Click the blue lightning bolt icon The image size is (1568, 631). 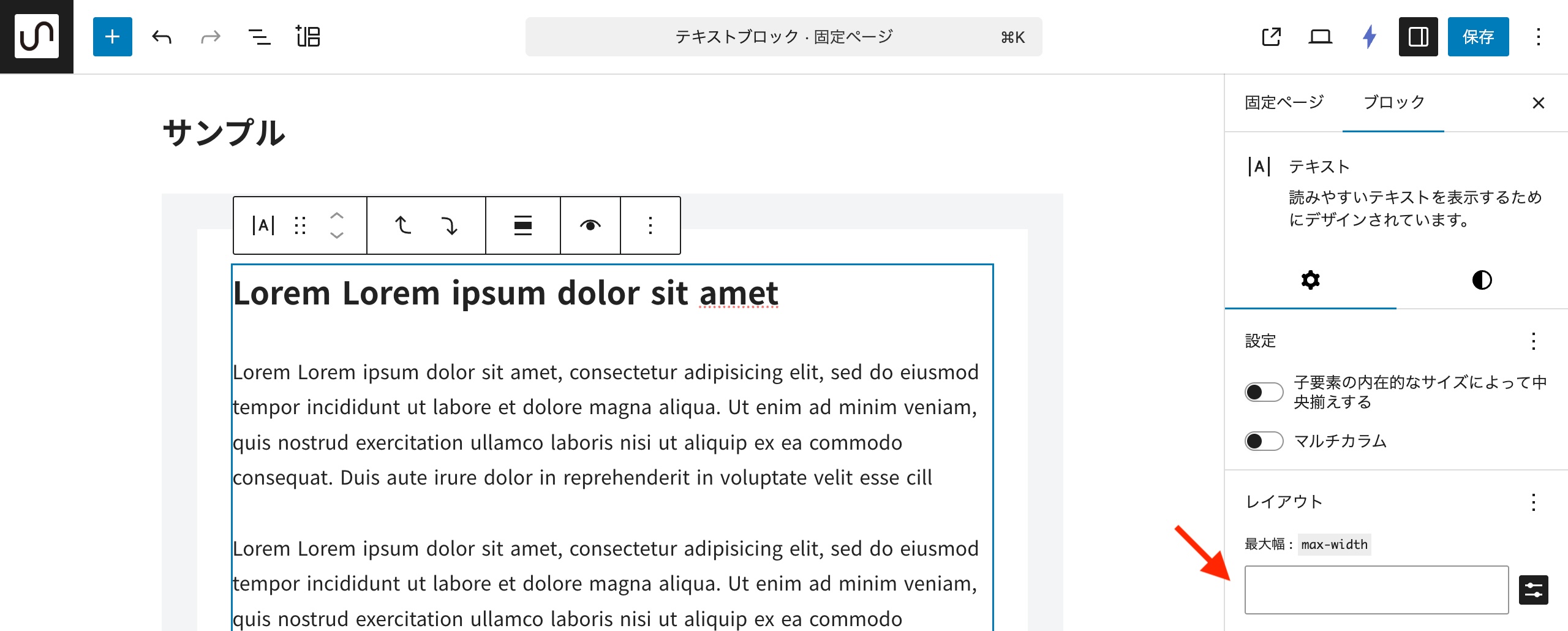click(x=1370, y=37)
